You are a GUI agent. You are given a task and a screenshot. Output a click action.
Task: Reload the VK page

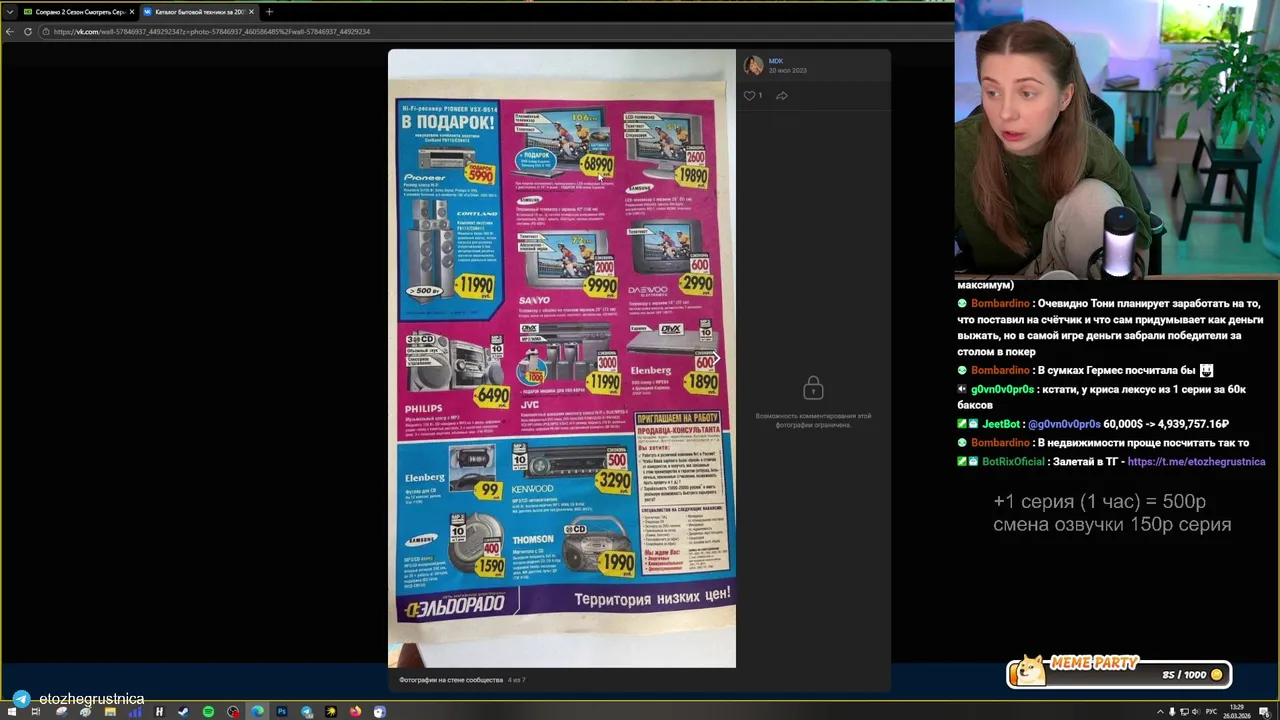point(28,32)
